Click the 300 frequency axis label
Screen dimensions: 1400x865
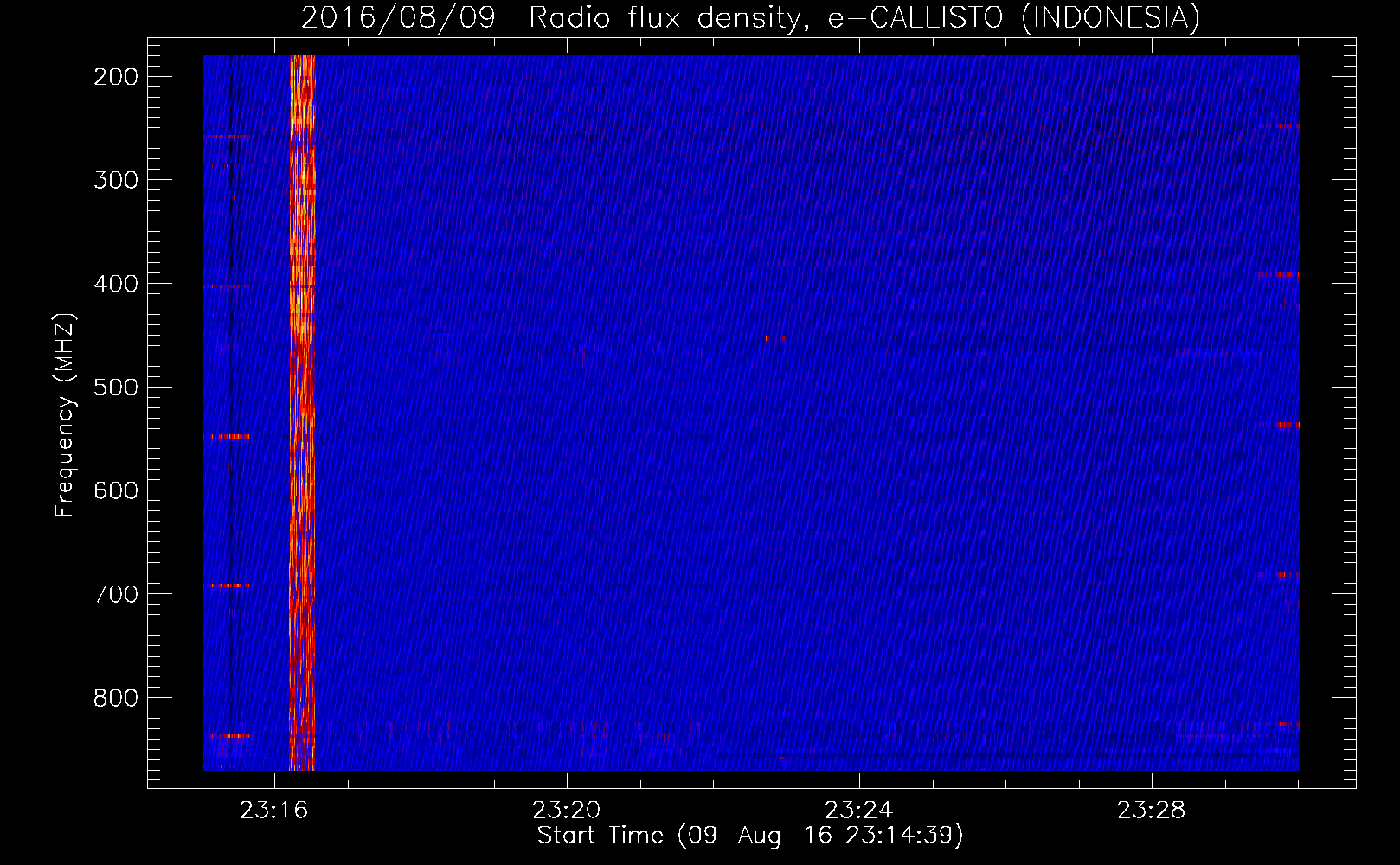(x=116, y=180)
